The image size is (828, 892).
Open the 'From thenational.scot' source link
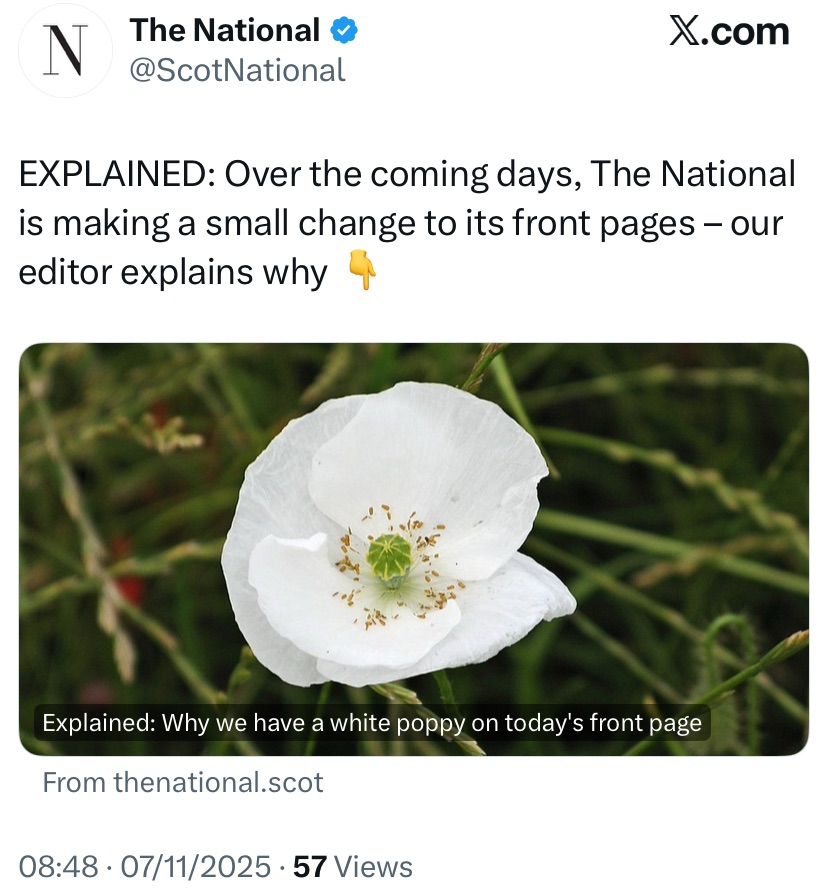tap(183, 782)
